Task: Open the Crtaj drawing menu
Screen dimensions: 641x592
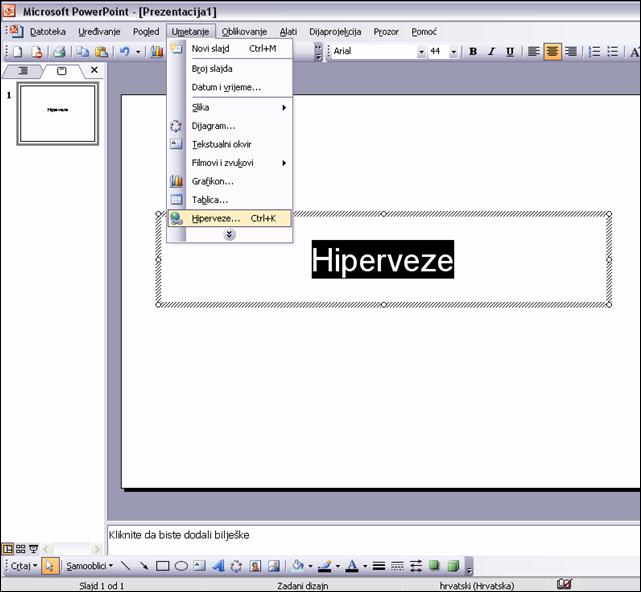Action: (x=24, y=566)
